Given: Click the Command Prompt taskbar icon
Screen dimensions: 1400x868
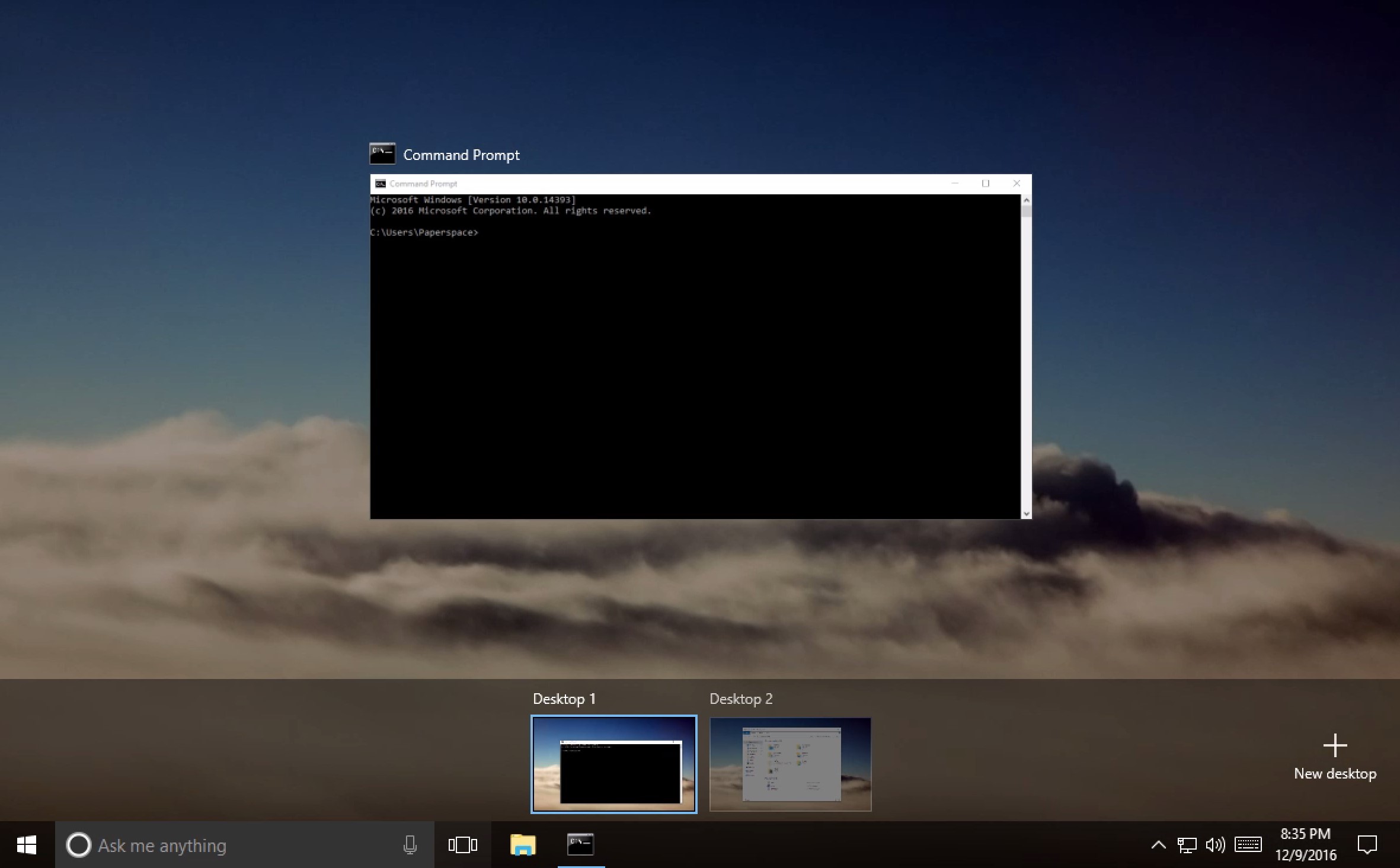Looking at the screenshot, I should pos(581,845).
